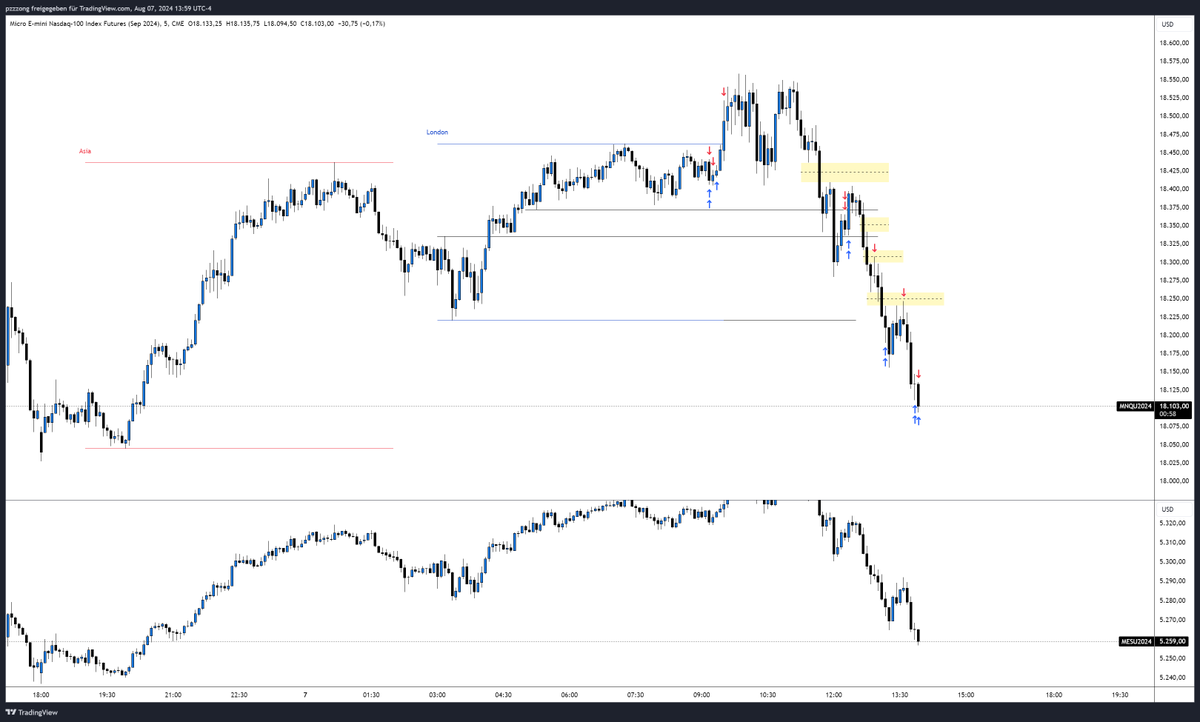Click the 18.550,00 price scale label
The image size is (1200, 722).
pyautogui.click(x=1175, y=79)
